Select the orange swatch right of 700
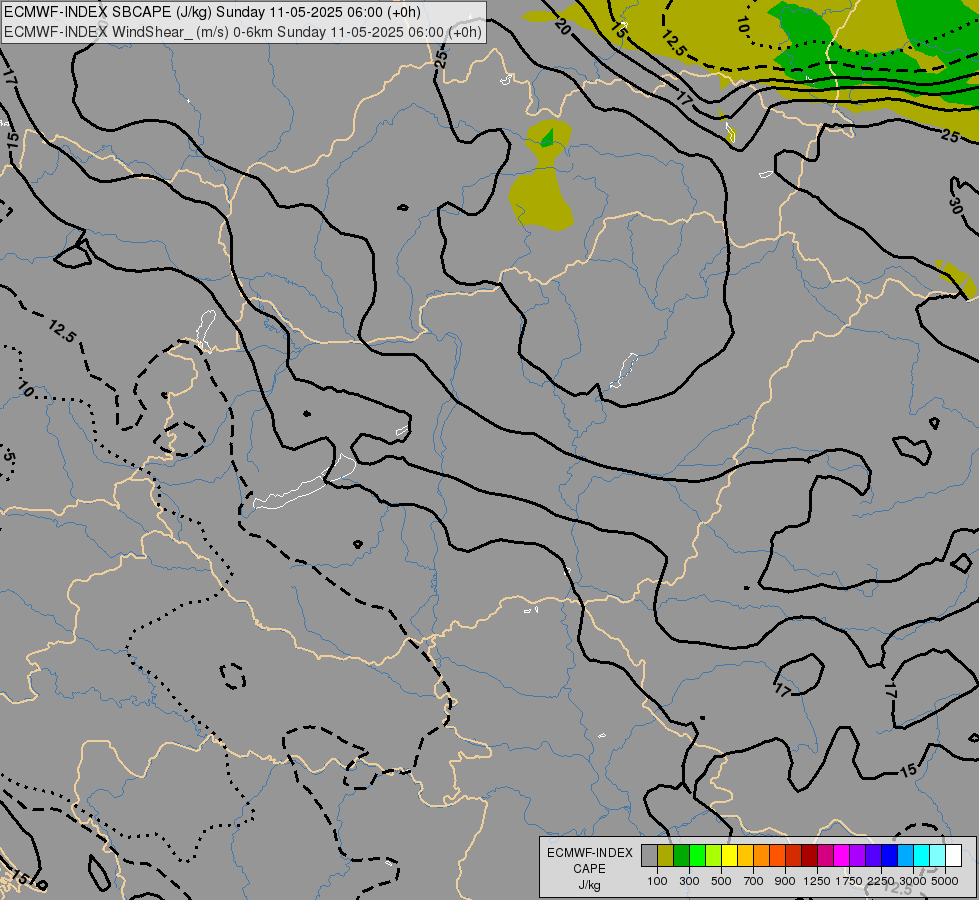The image size is (979, 900). click(x=761, y=856)
